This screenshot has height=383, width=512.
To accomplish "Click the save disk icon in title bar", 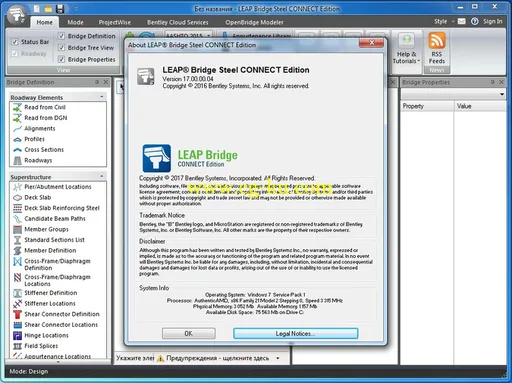I will pyautogui.click(x=60, y=9).
